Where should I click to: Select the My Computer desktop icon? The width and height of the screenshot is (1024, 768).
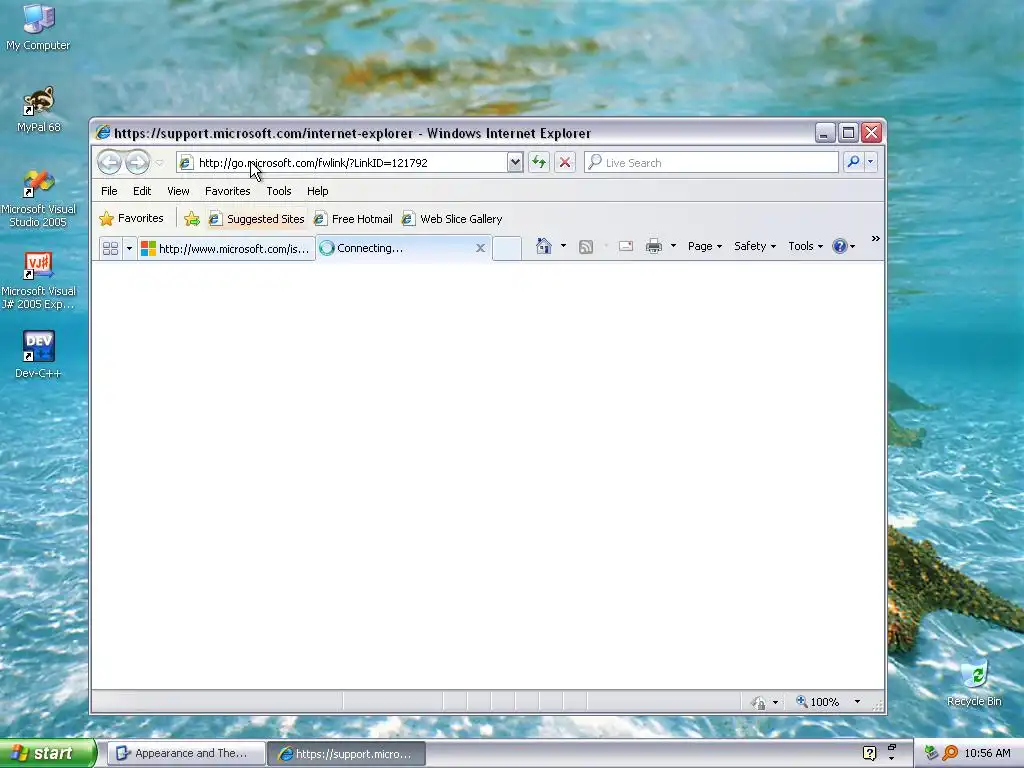click(x=38, y=27)
